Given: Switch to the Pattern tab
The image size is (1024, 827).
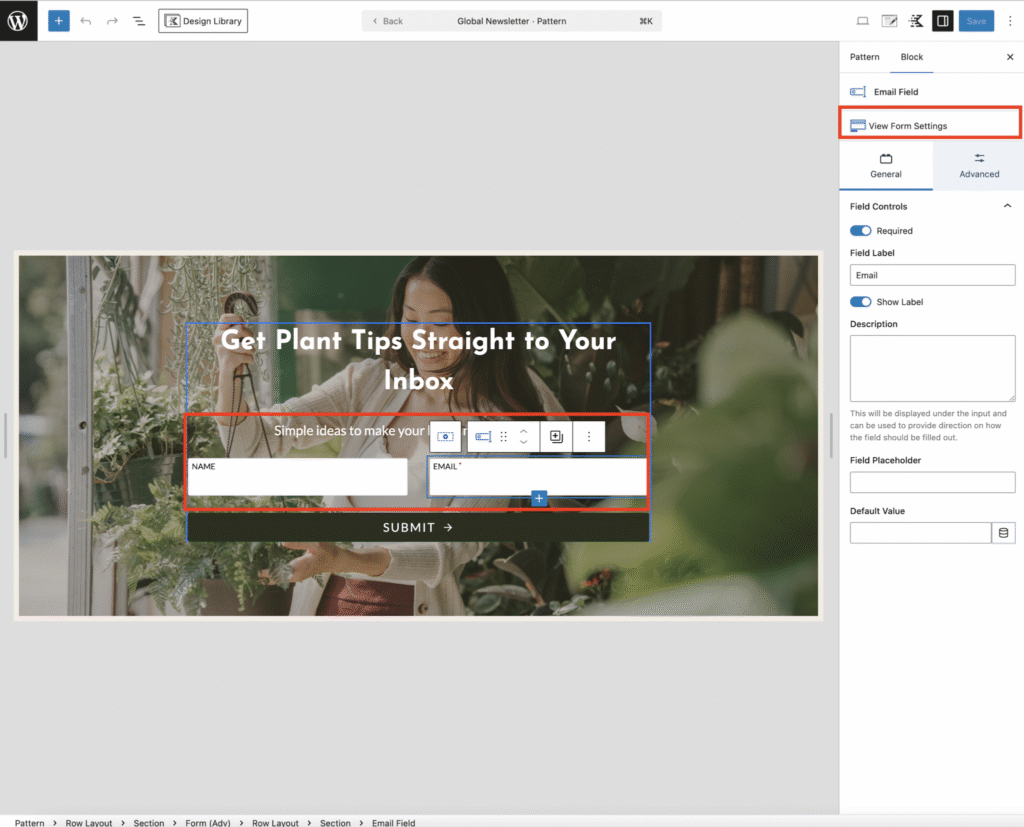Looking at the screenshot, I should [864, 57].
